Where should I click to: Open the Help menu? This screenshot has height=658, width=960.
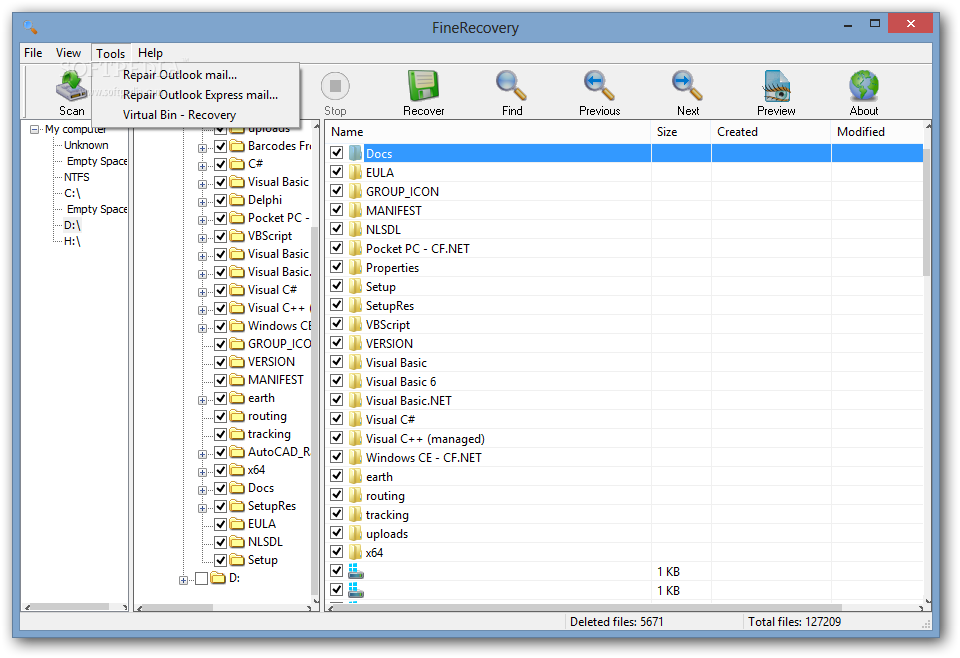click(150, 53)
